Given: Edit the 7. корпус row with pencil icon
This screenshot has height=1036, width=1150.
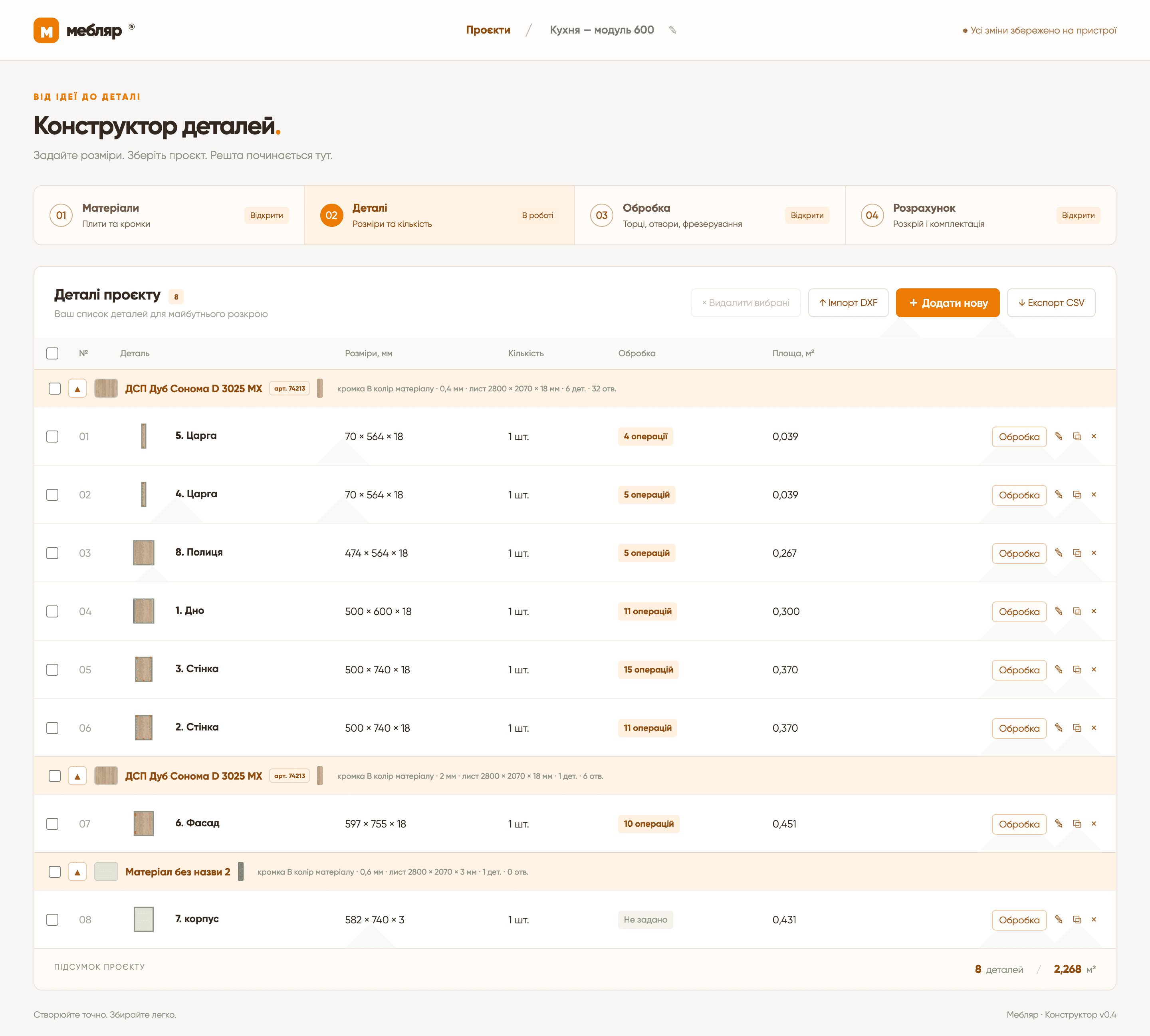Looking at the screenshot, I should coord(1059,920).
